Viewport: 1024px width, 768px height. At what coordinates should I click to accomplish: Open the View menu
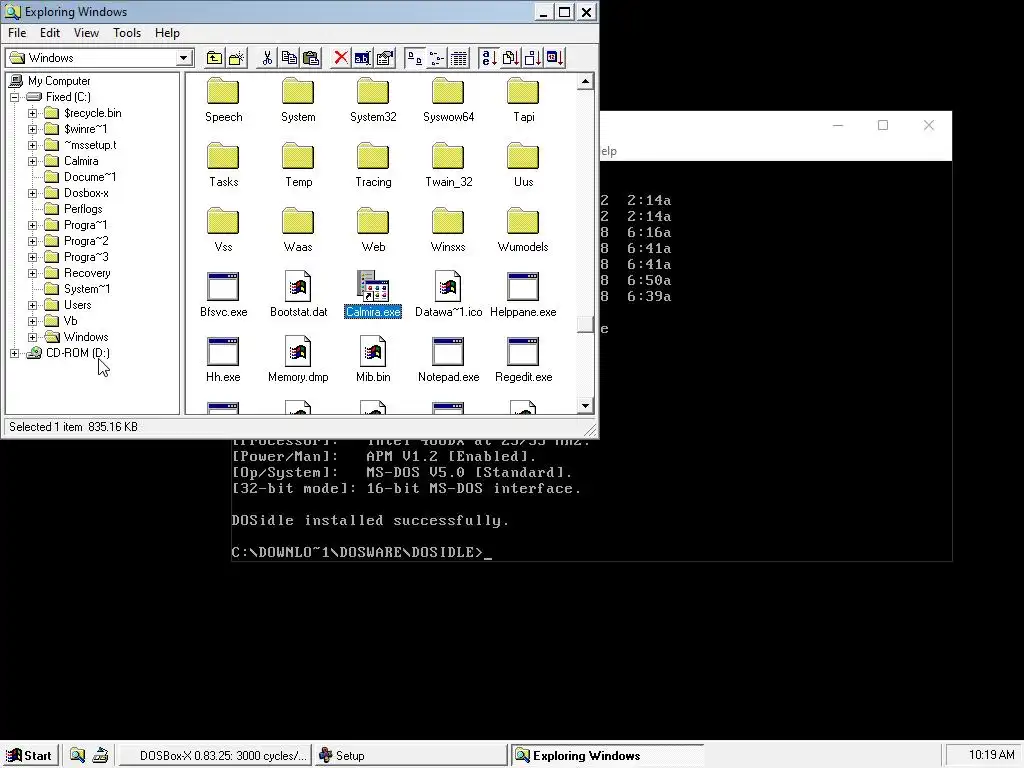click(86, 33)
